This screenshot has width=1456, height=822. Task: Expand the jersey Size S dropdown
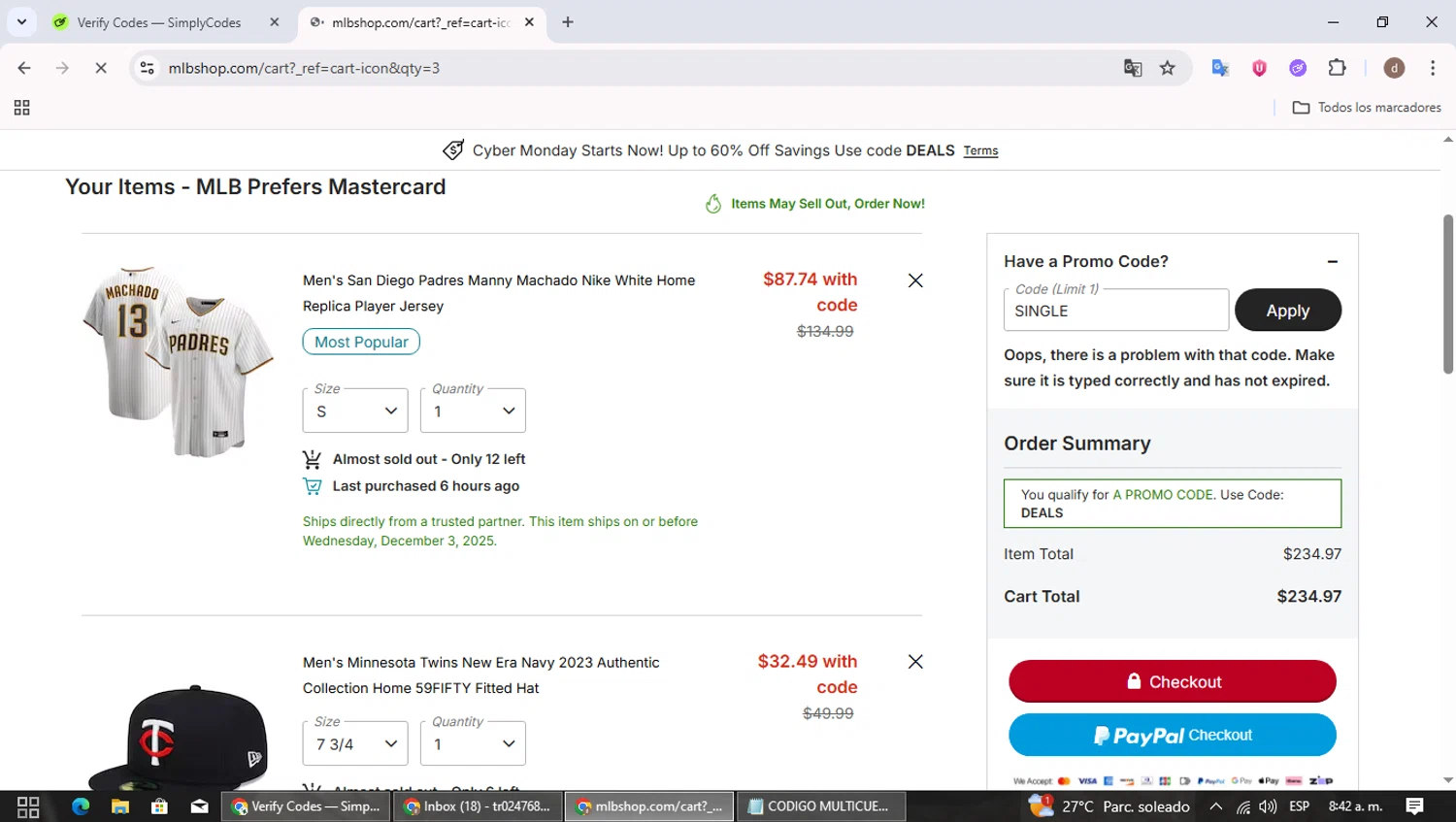pos(355,411)
